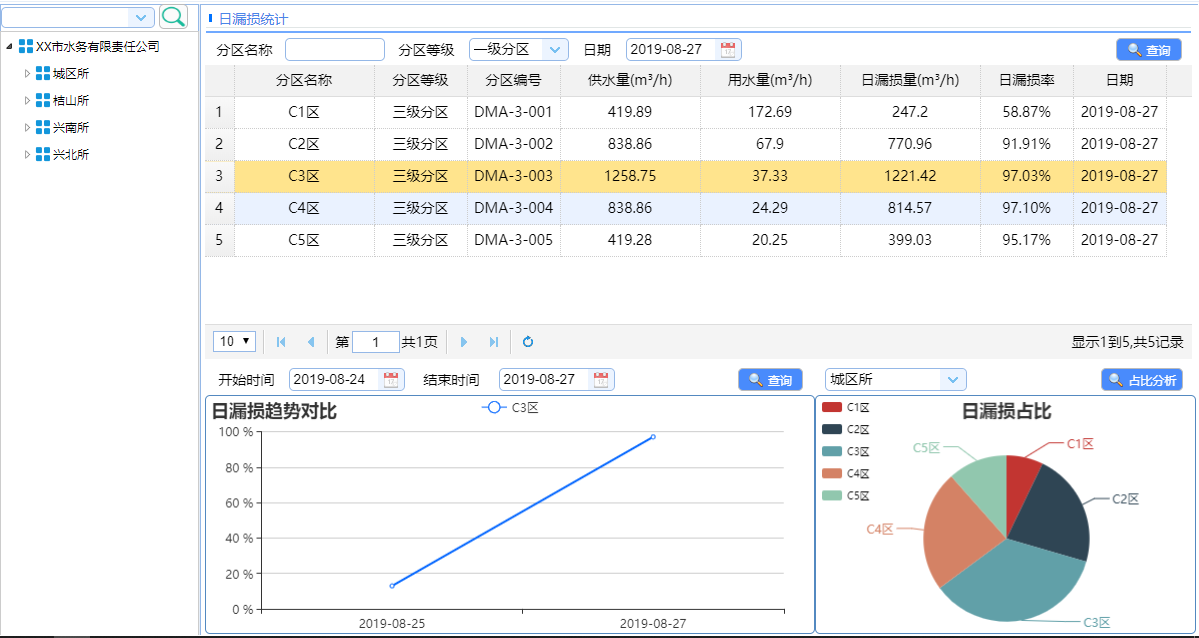1199x638 pixels.
Task: Open the calendar for 开始时间
Action: tap(391, 379)
